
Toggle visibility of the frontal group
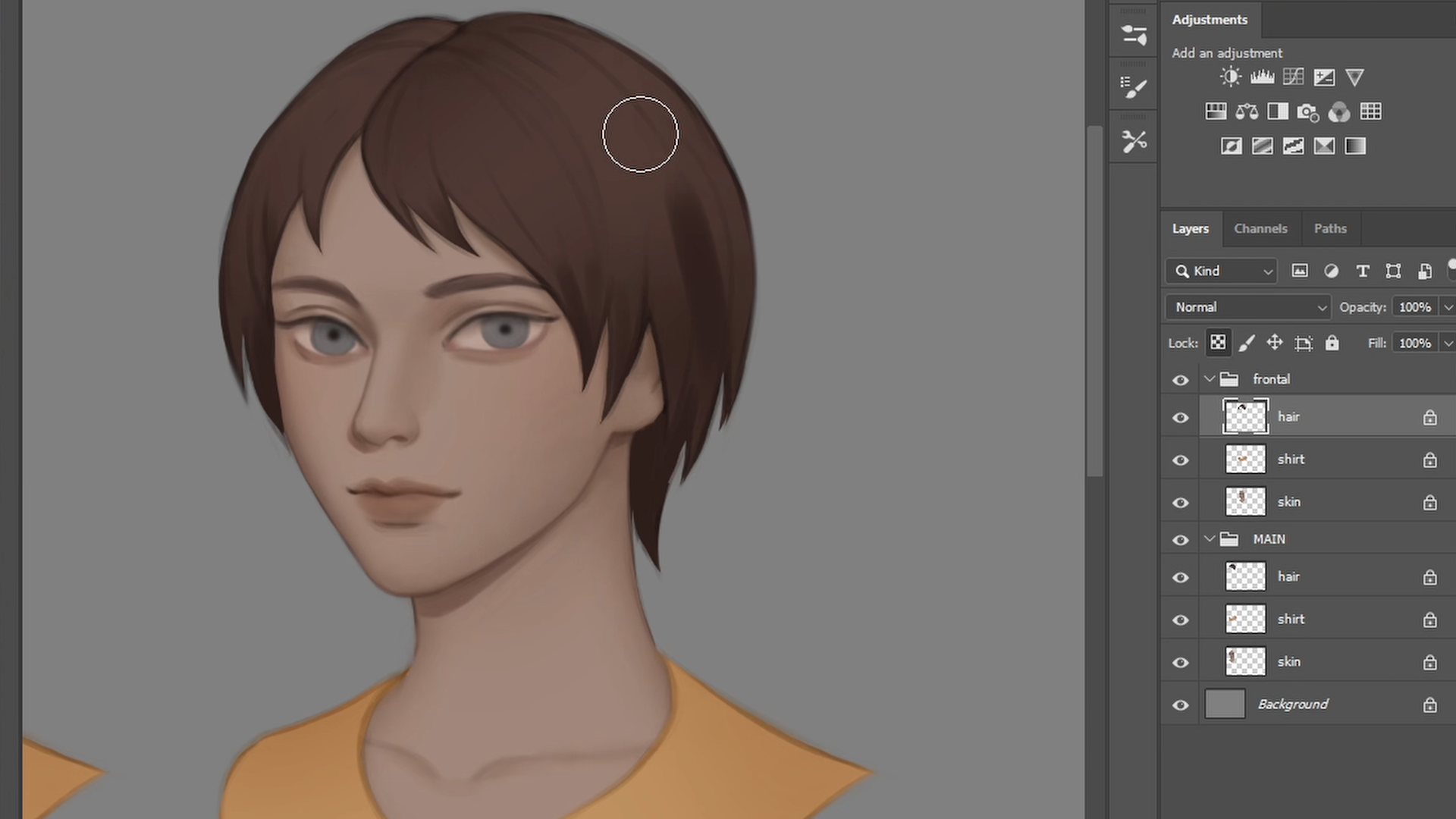coord(1181,379)
